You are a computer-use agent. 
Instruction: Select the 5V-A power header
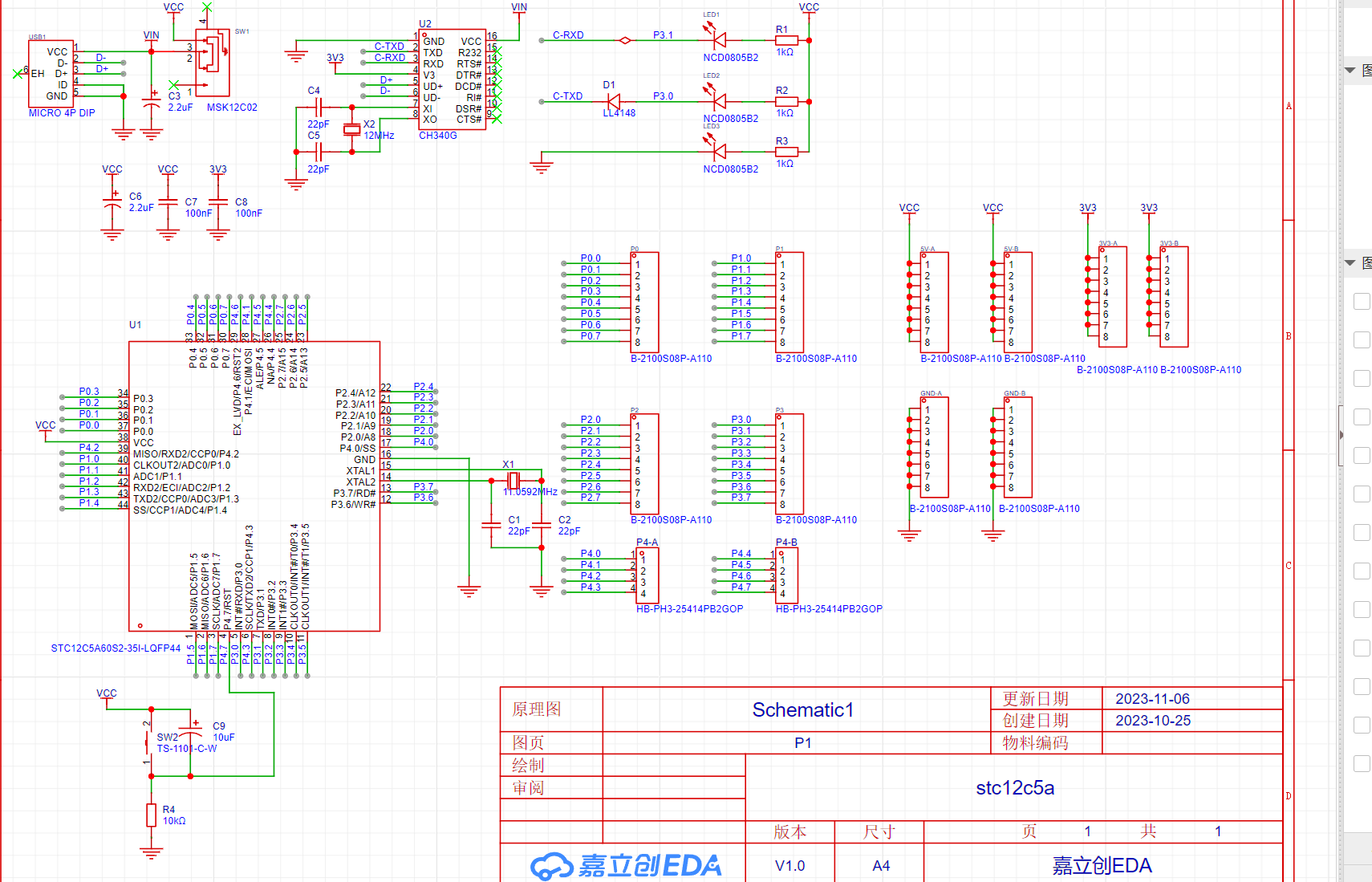pos(934,303)
